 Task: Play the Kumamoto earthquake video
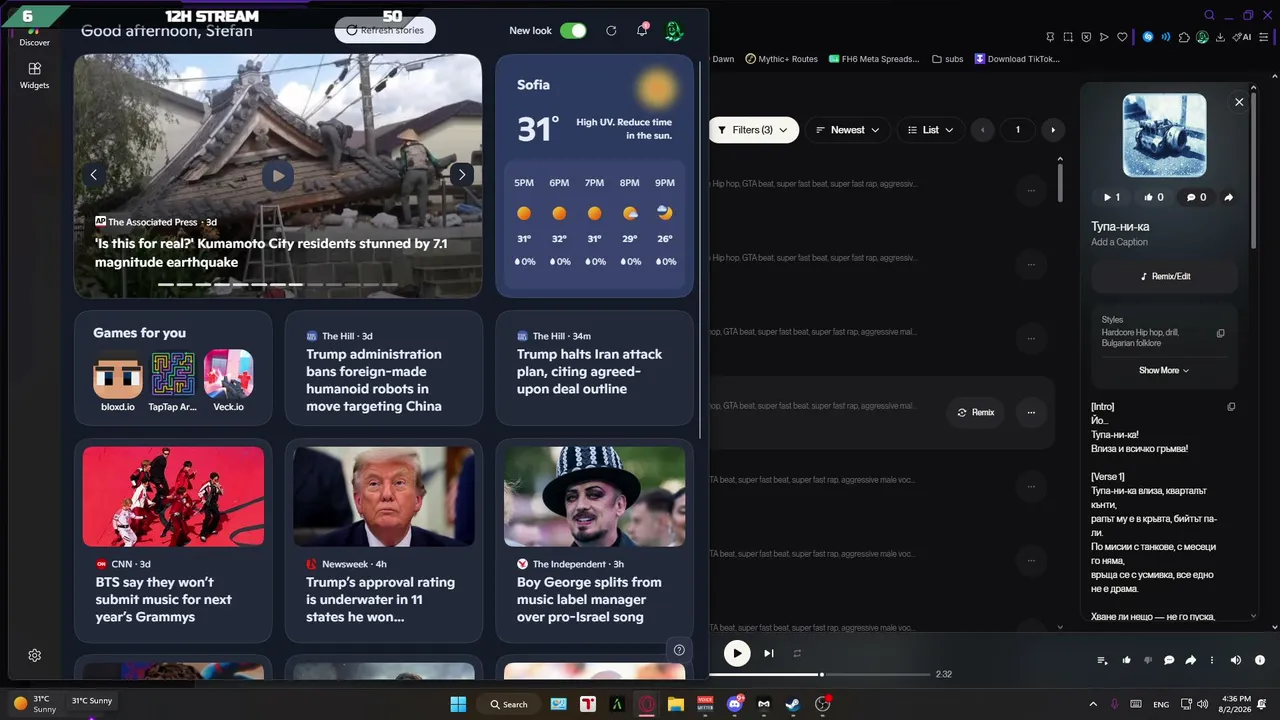click(277, 176)
